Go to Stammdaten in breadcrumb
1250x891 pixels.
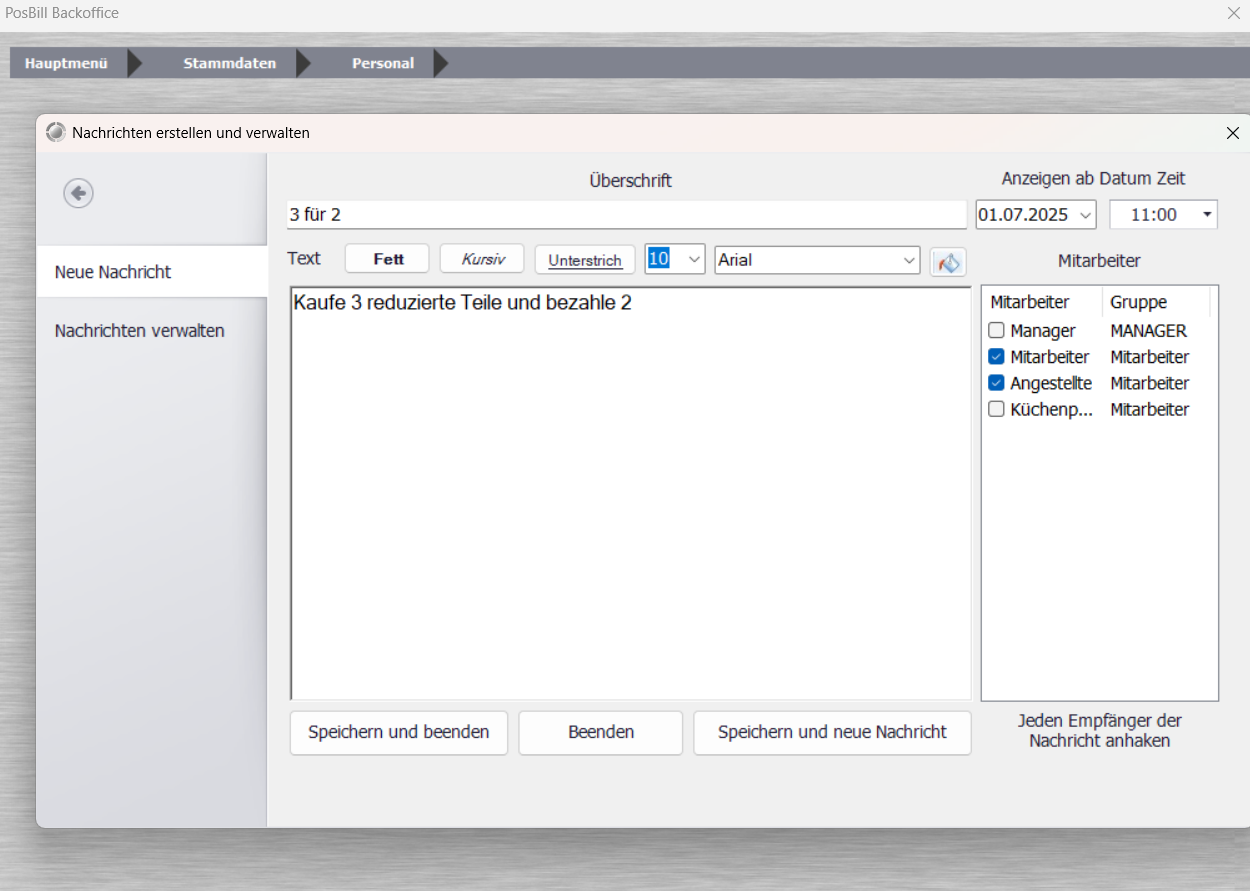229,63
